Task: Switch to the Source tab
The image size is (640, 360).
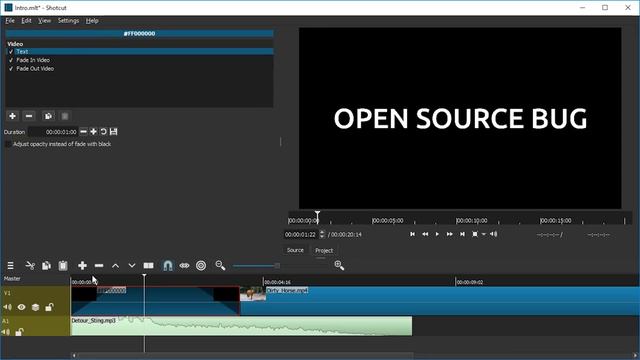Action: (295, 250)
